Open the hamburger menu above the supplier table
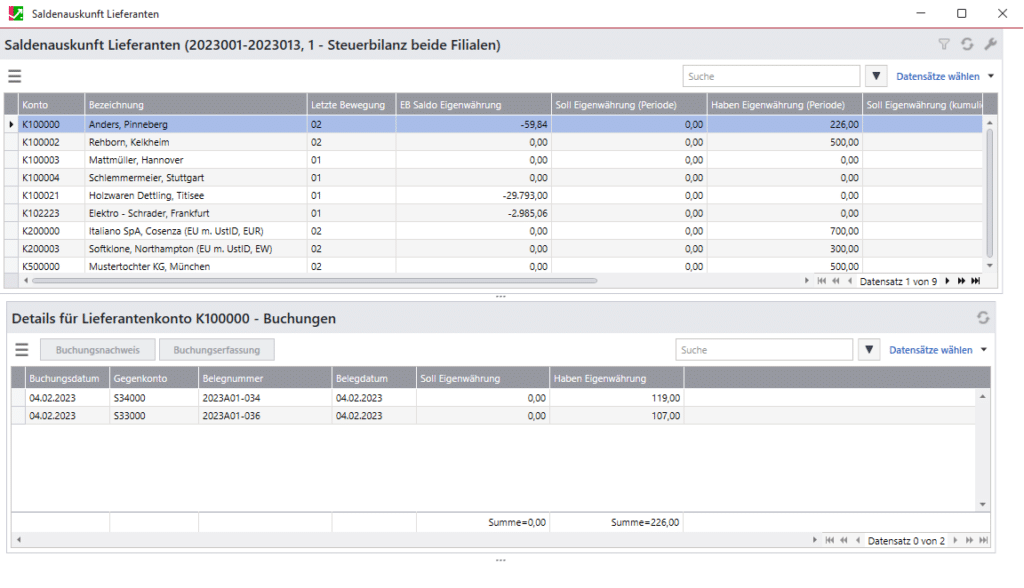1024x588 pixels. tap(14, 76)
